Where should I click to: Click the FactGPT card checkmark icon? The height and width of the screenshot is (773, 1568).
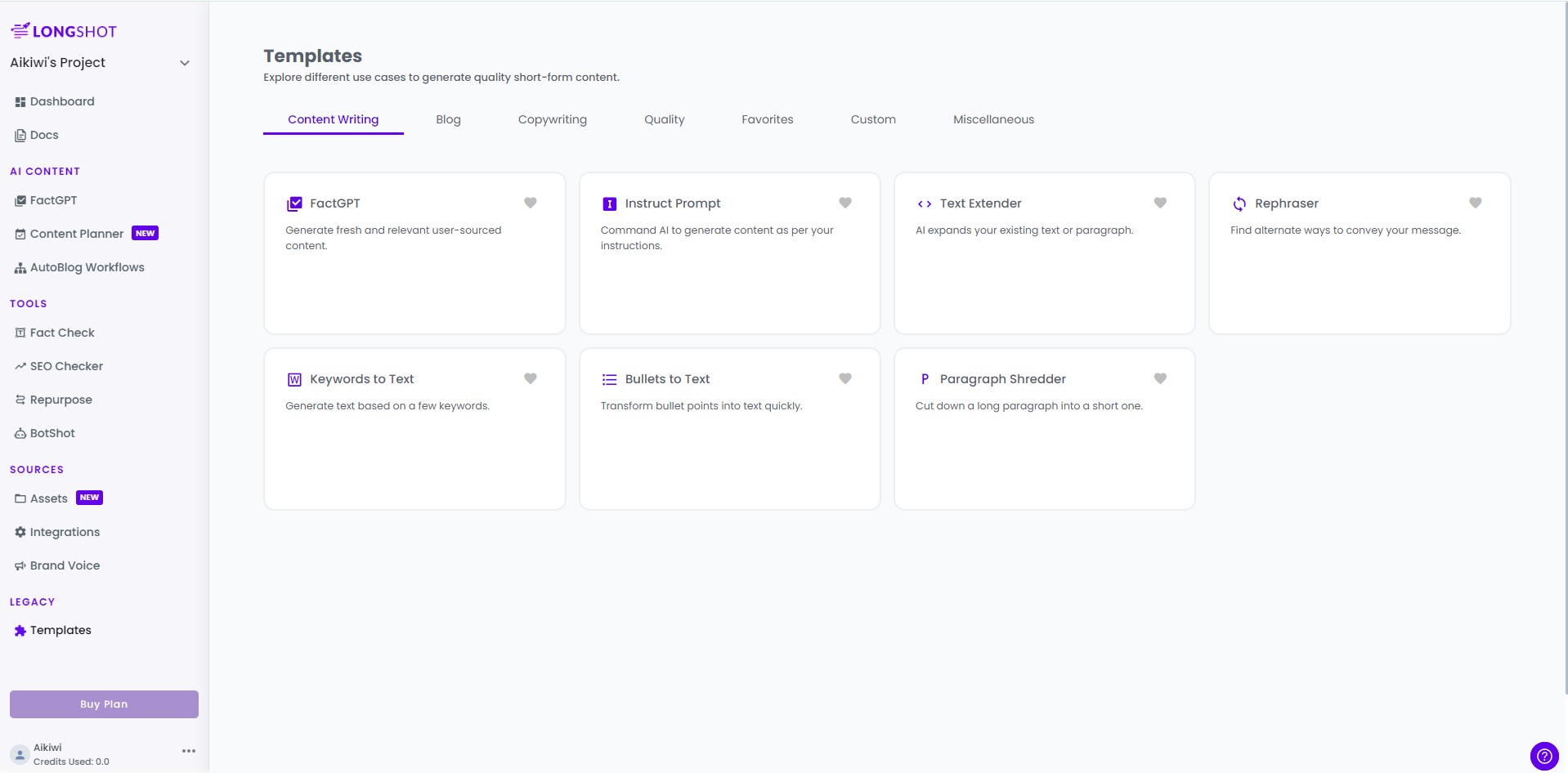click(294, 203)
